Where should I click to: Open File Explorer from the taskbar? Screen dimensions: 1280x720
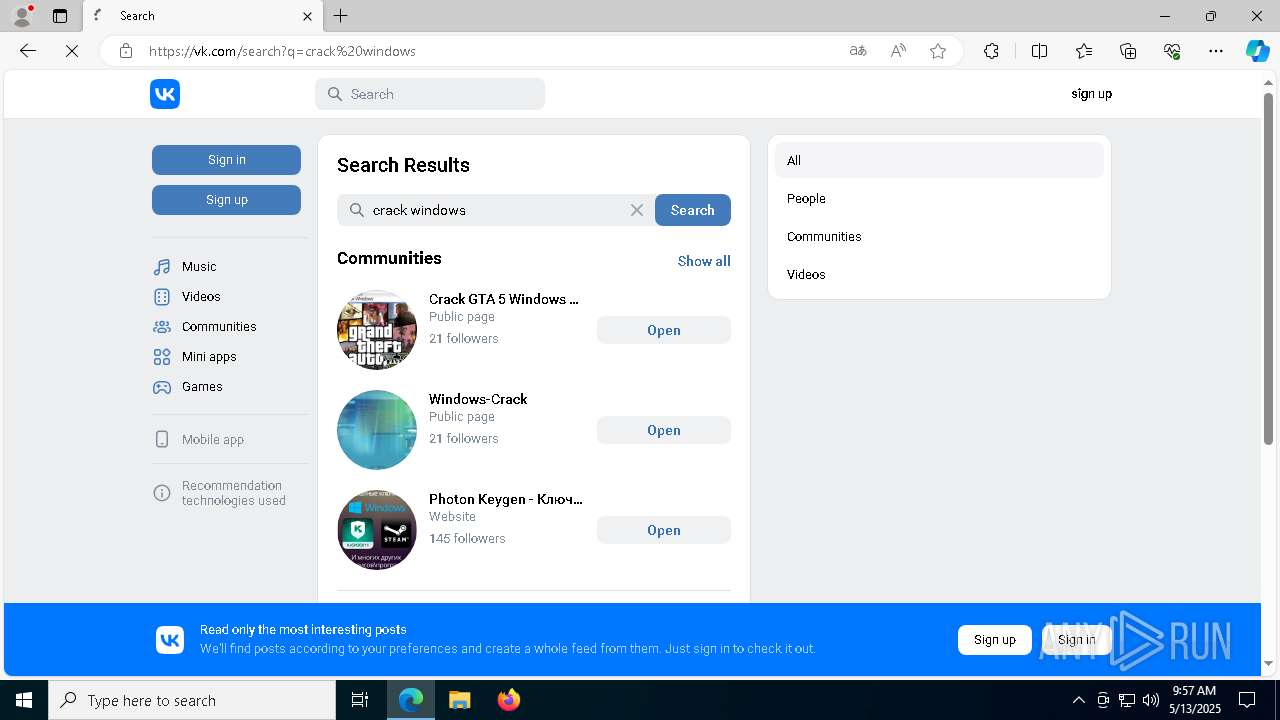[460, 700]
